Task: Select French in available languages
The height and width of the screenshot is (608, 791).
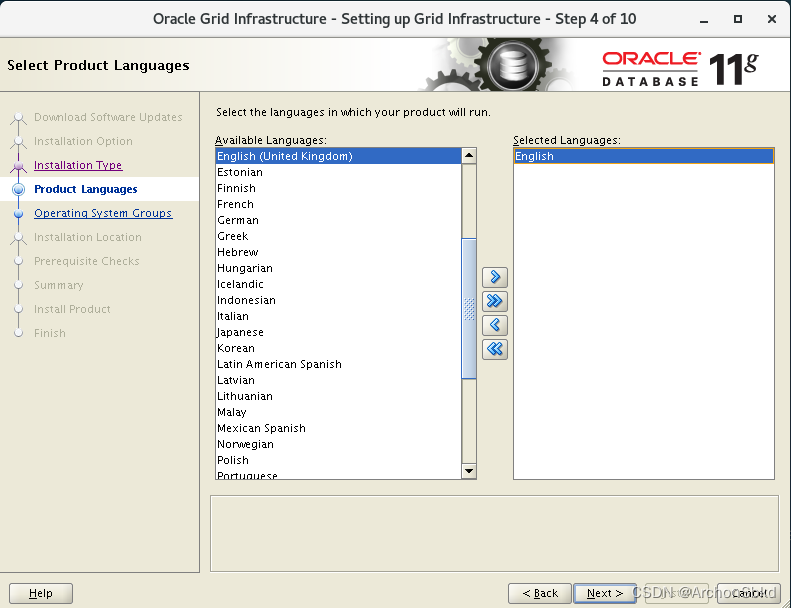Action: (338, 204)
